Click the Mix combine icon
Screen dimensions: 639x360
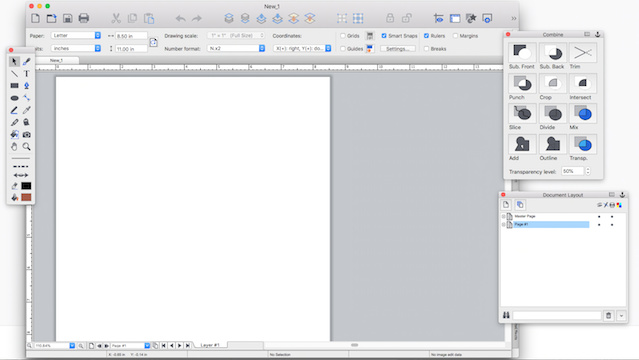[x=583, y=113]
